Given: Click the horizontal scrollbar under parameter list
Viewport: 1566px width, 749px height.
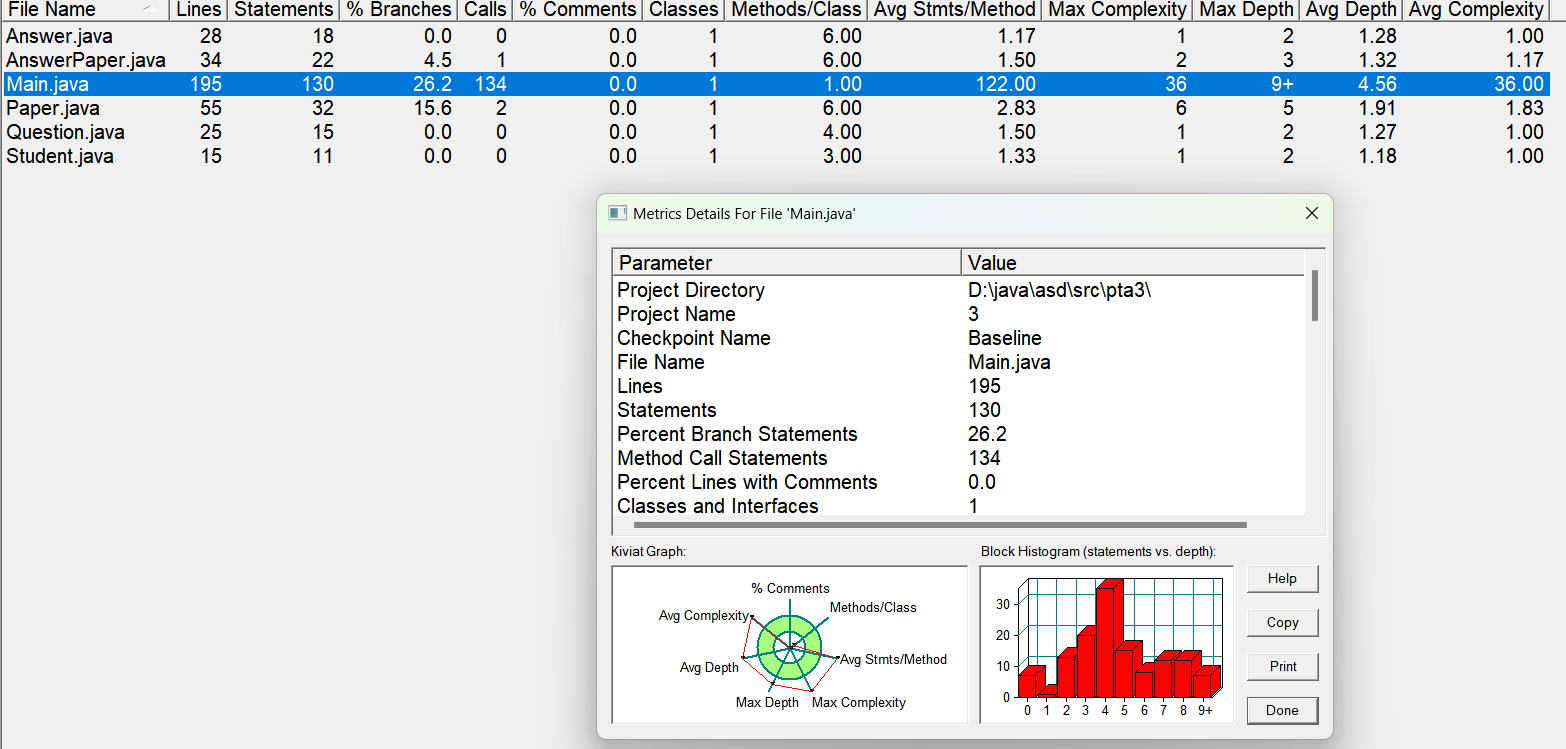Looking at the screenshot, I should tap(940, 524).
